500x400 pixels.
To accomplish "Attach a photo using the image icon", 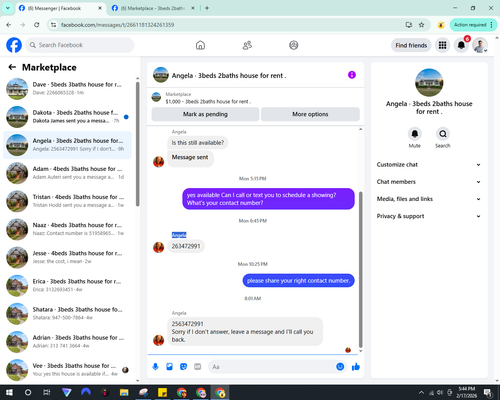I will [x=169, y=367].
